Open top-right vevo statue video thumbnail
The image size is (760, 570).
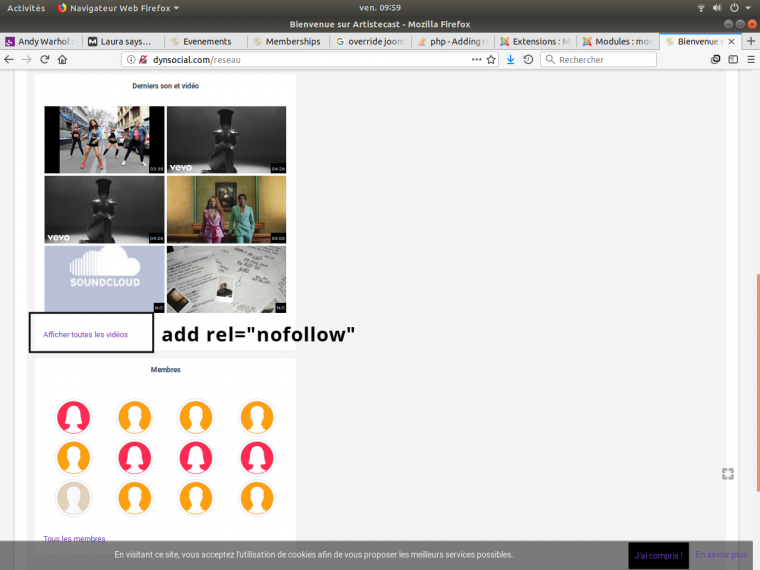coord(226,140)
